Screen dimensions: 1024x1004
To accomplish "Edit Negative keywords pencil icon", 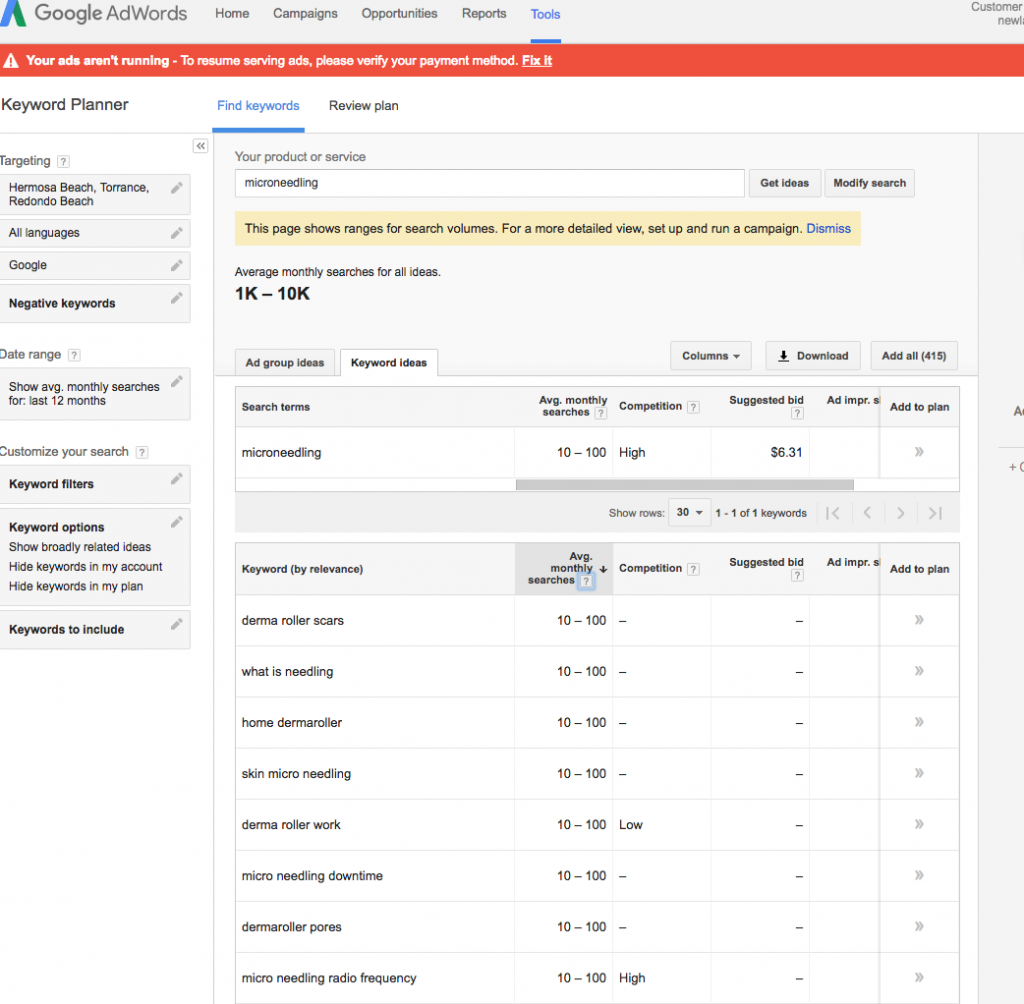I will 176,298.
